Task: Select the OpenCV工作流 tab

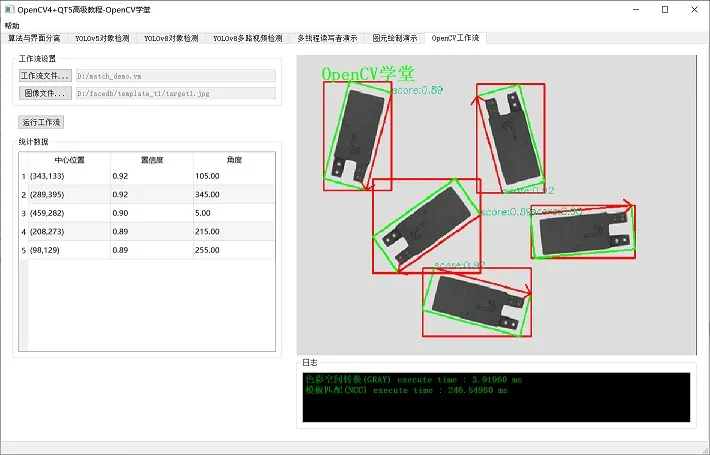Action: tap(455, 38)
